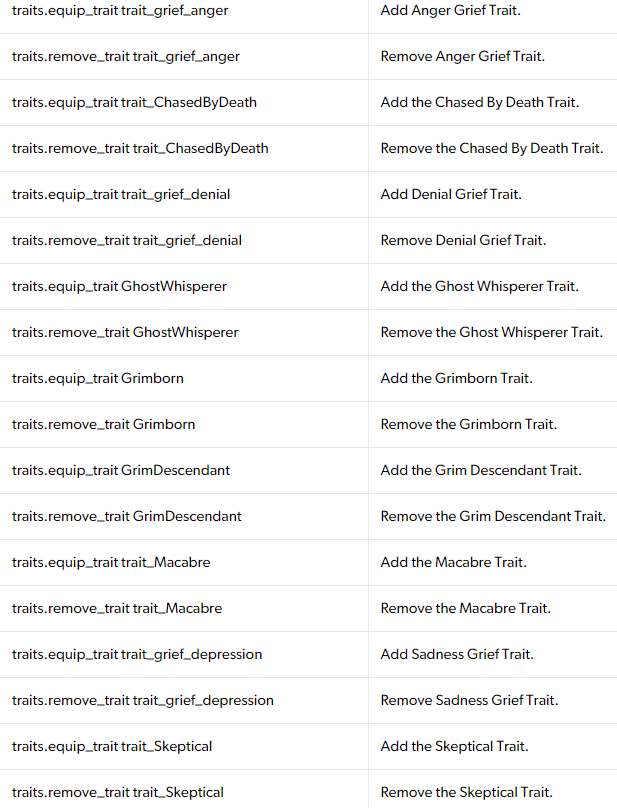Click the 'traits.equip_trait trait_grief_anger' cheat code

tap(120, 11)
